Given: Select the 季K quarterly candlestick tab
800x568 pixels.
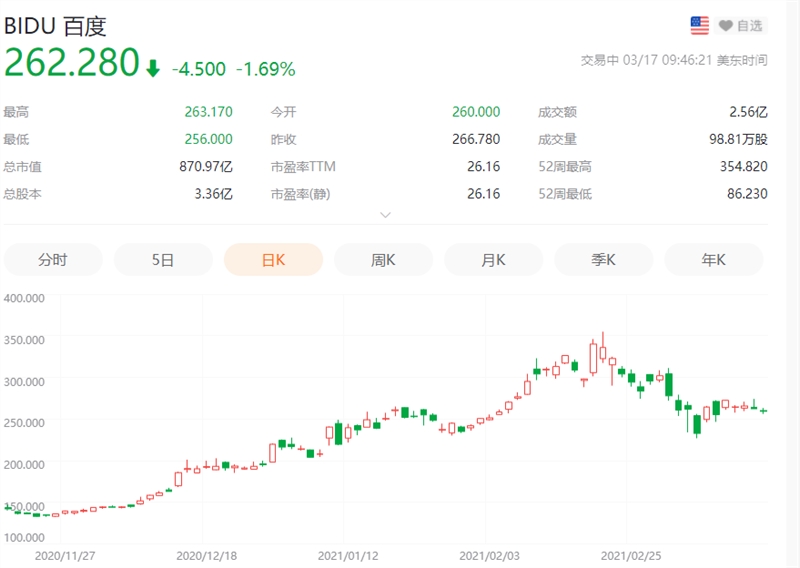Looking at the screenshot, I should point(604,260).
